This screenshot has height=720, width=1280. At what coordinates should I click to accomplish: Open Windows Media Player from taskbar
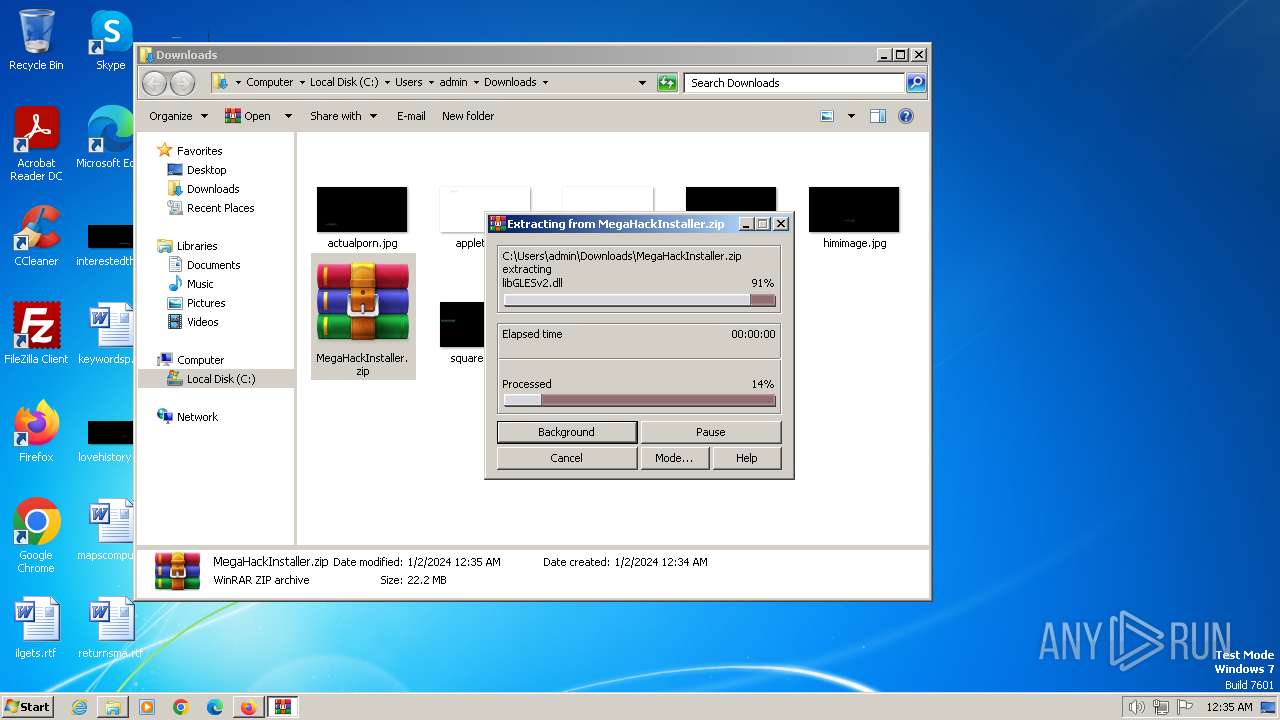click(147, 707)
